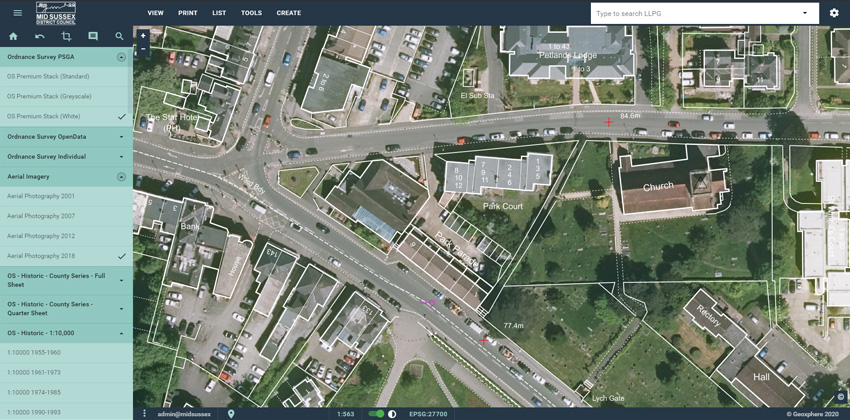Click the half-circle contrast icon

392,414
